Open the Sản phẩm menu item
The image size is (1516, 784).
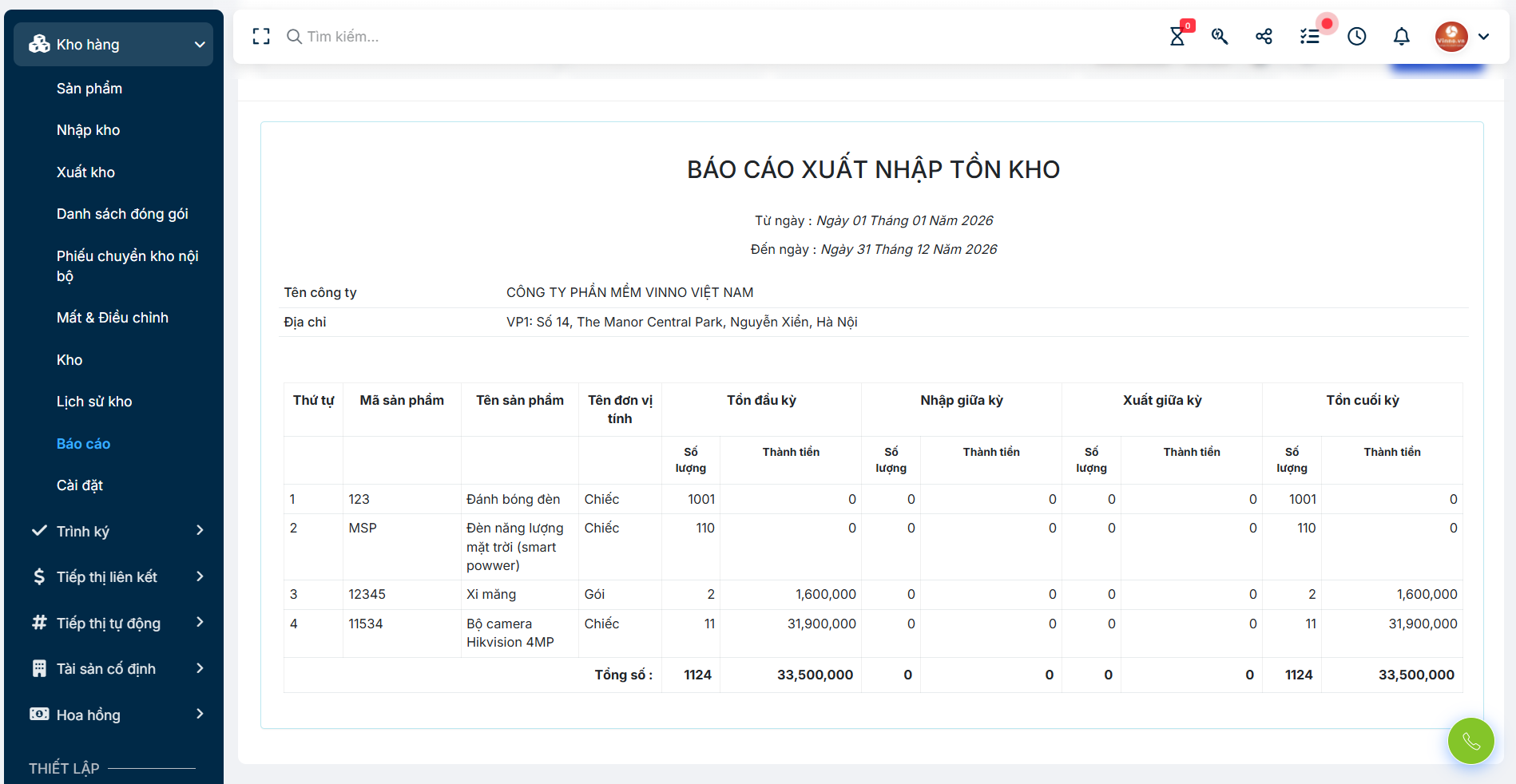pos(89,89)
